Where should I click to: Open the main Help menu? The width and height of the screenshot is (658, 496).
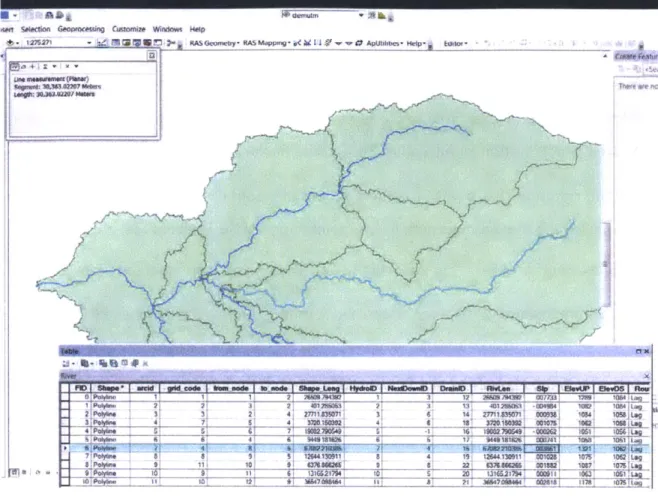click(197, 29)
